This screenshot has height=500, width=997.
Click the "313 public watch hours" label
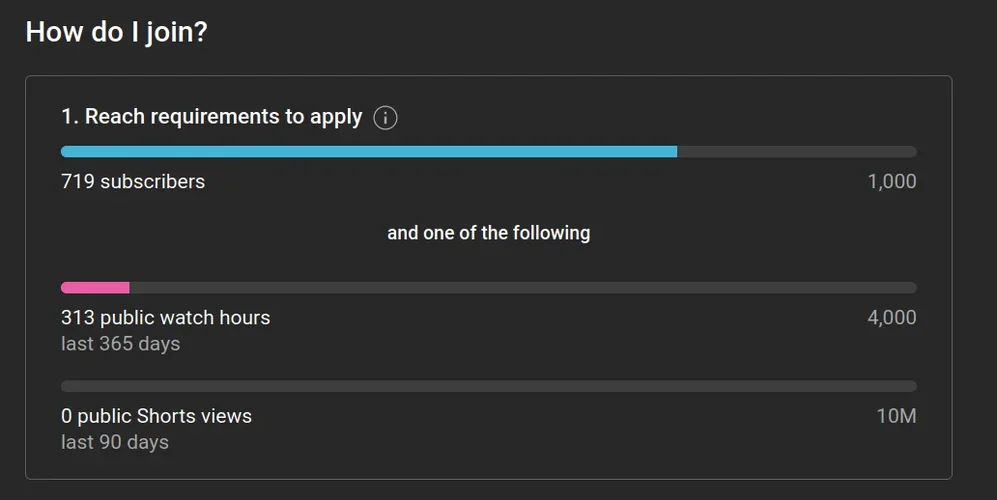(x=165, y=318)
